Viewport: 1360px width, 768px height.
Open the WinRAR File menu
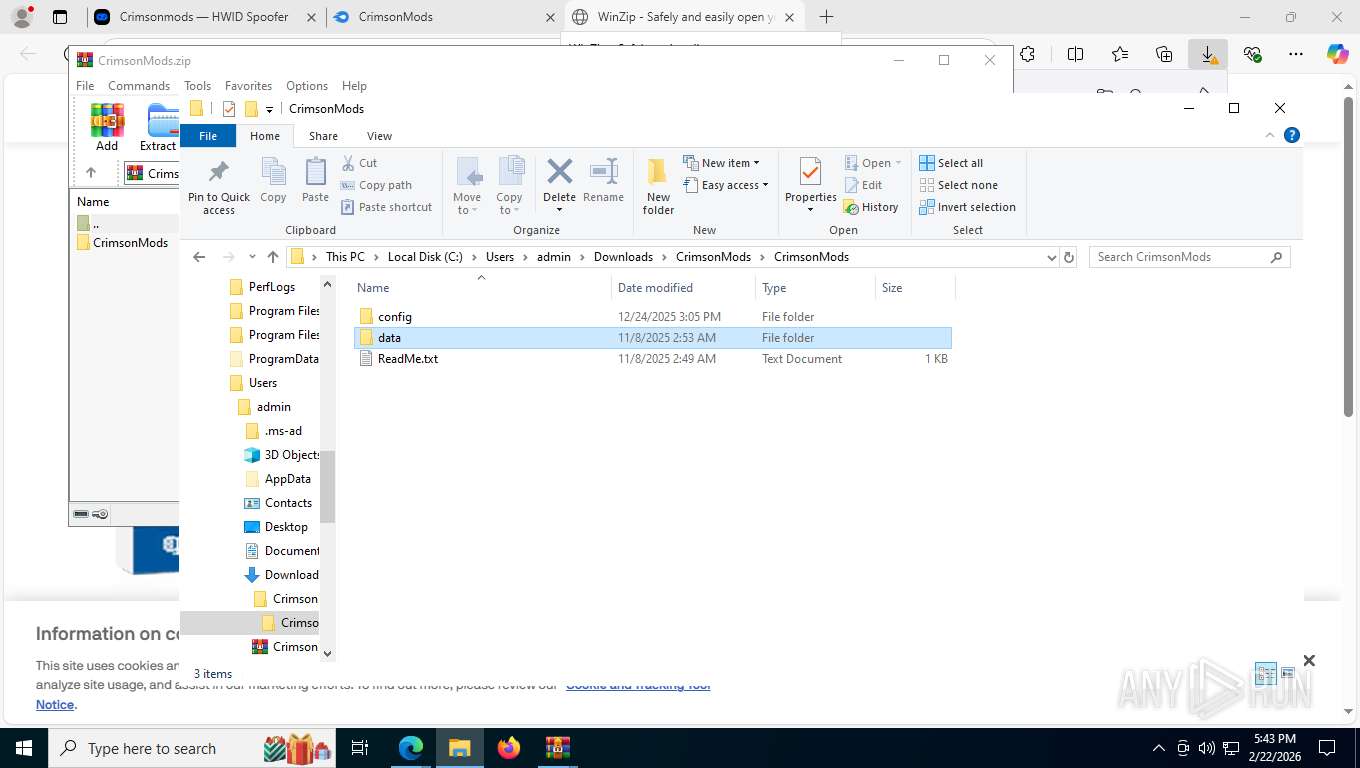pos(85,86)
